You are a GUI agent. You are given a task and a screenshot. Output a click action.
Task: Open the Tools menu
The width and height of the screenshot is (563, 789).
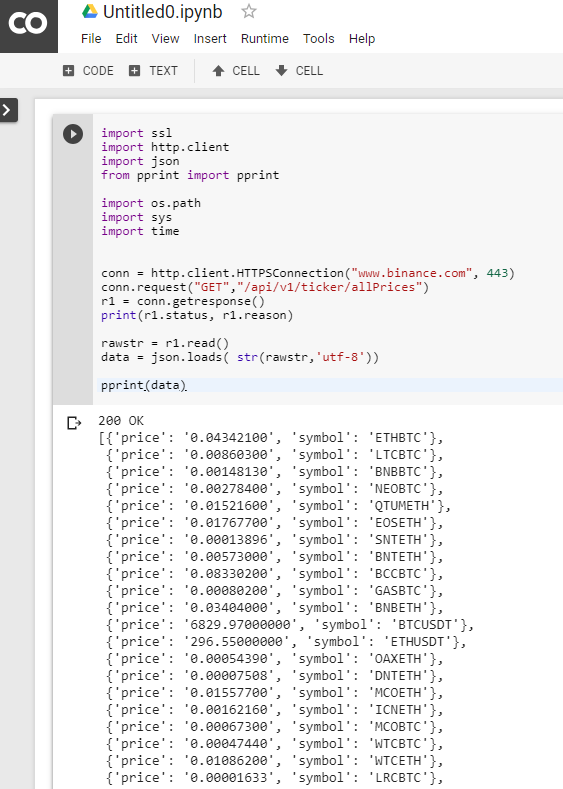(318, 39)
